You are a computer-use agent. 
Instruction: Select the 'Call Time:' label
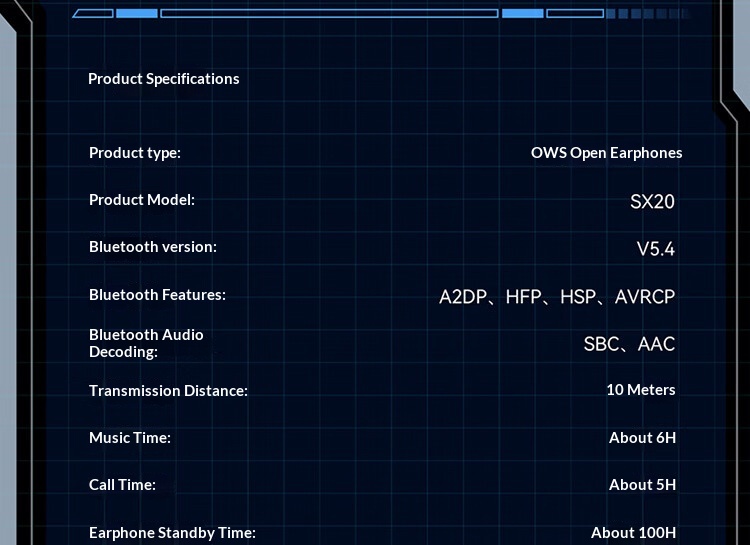click(x=122, y=485)
